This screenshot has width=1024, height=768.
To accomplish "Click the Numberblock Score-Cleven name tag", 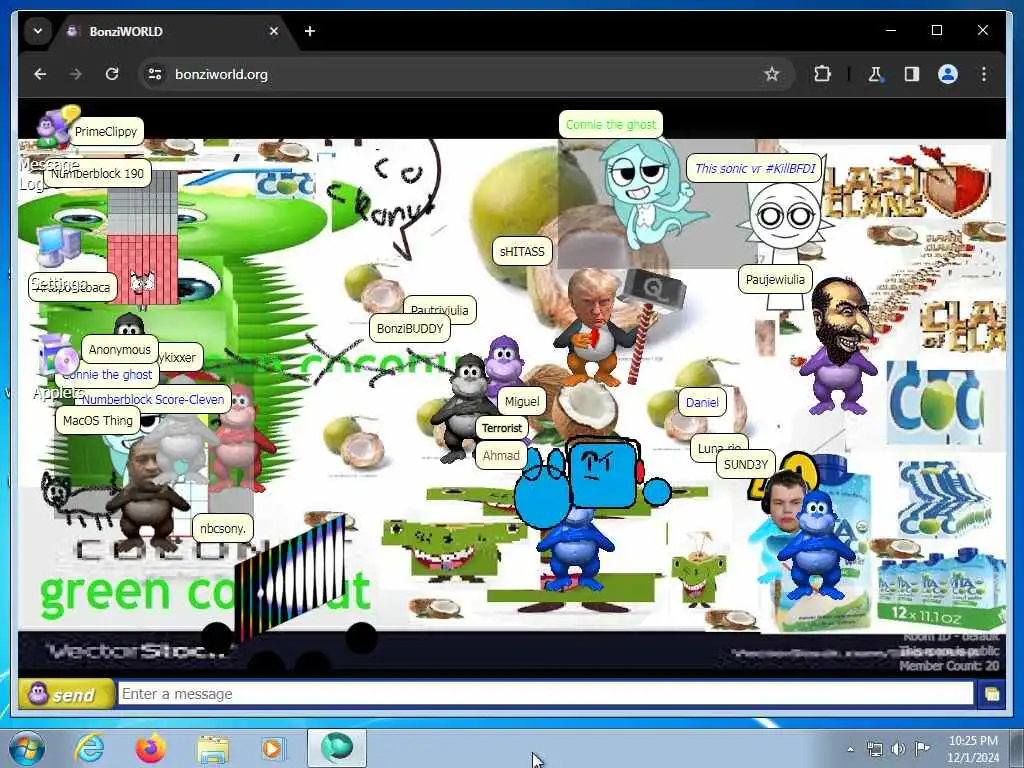I will pyautogui.click(x=153, y=400).
